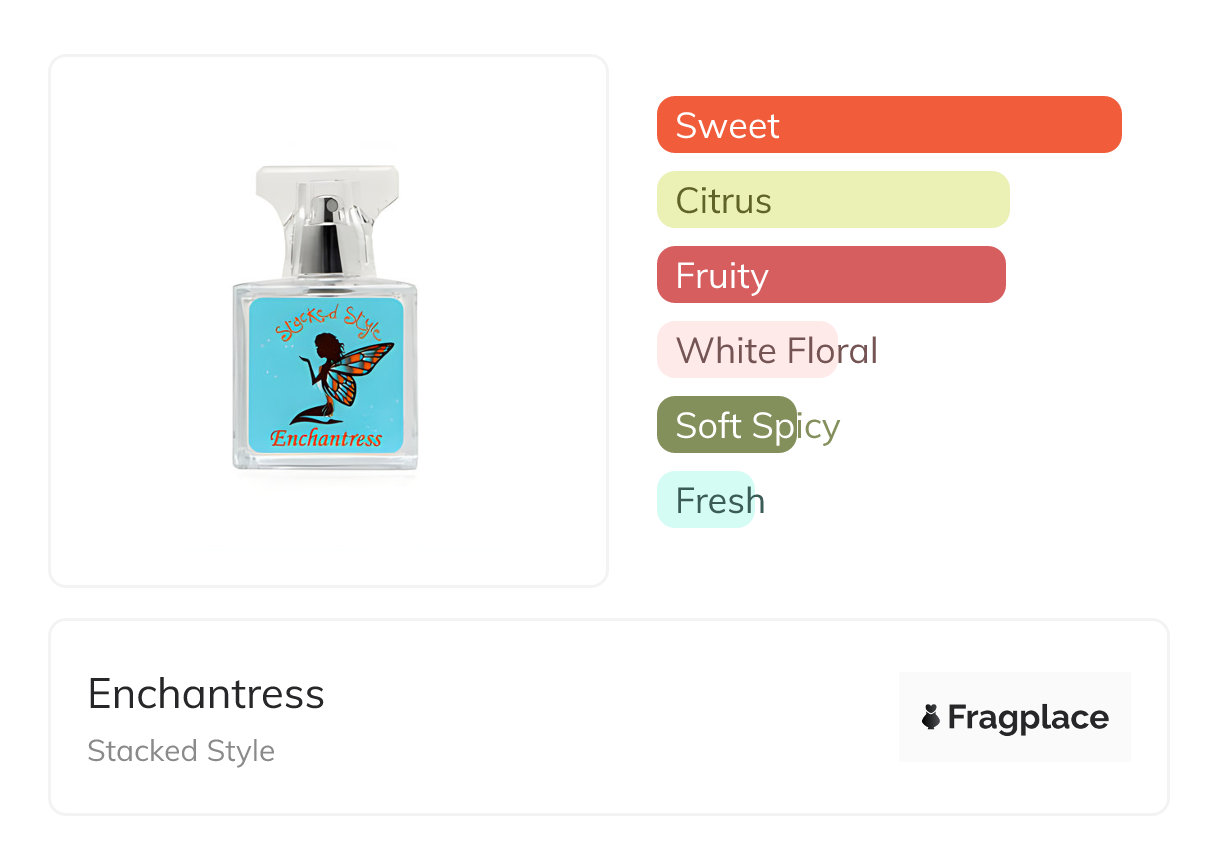Select the Soft Spicy accord bar

tap(727, 425)
